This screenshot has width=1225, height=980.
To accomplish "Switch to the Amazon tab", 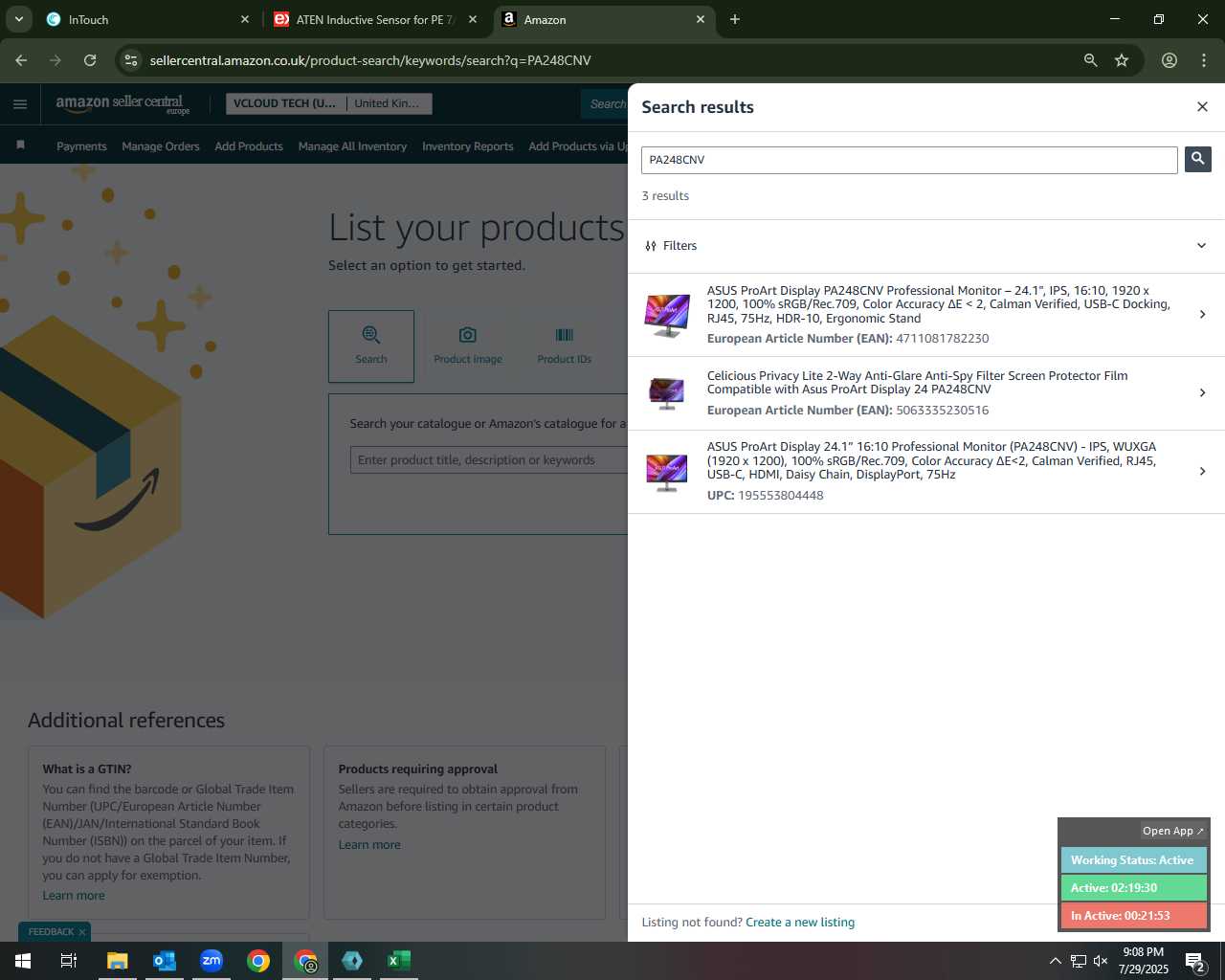I will click(x=603, y=19).
